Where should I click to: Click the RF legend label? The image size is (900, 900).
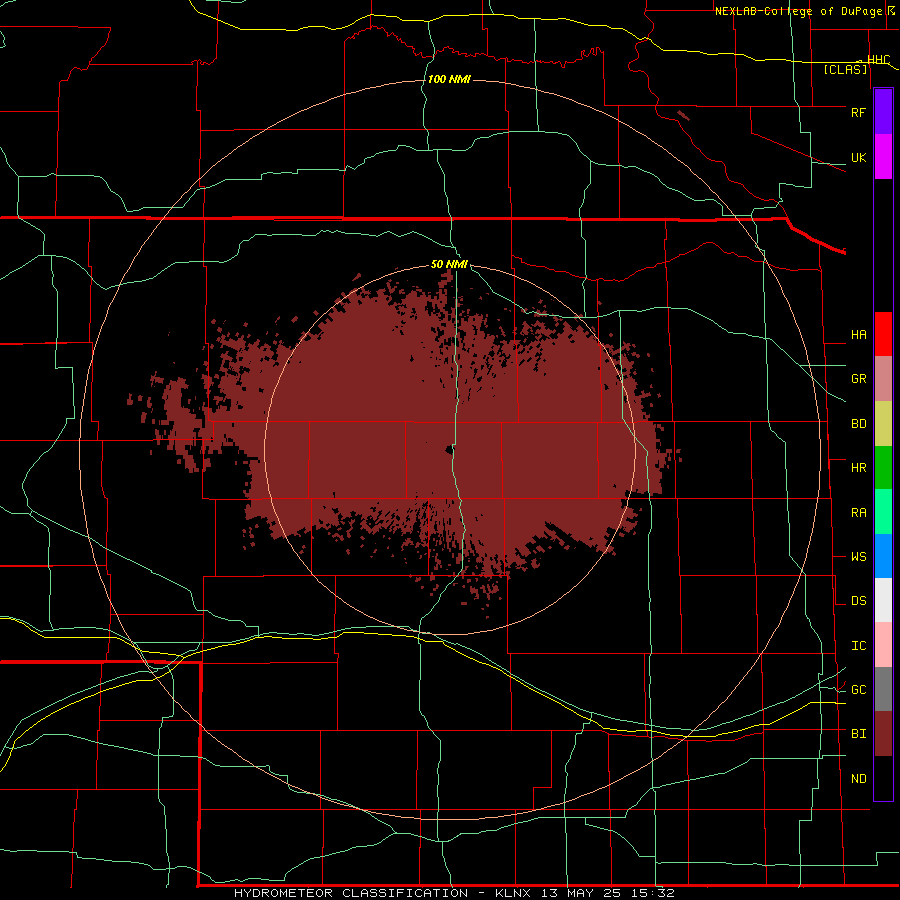click(858, 112)
